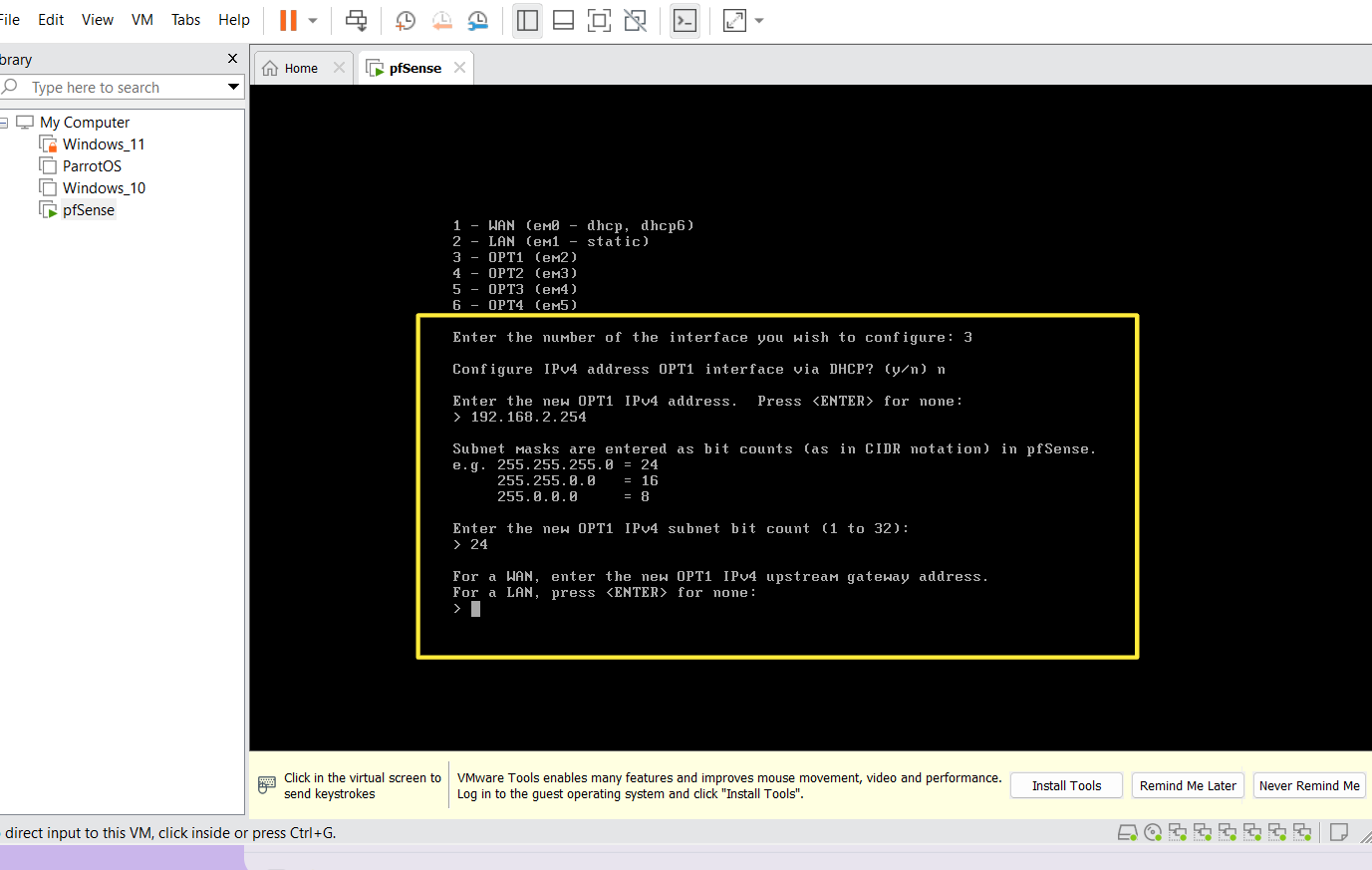
Task: Open the power options dropdown beside pause
Action: [313, 20]
